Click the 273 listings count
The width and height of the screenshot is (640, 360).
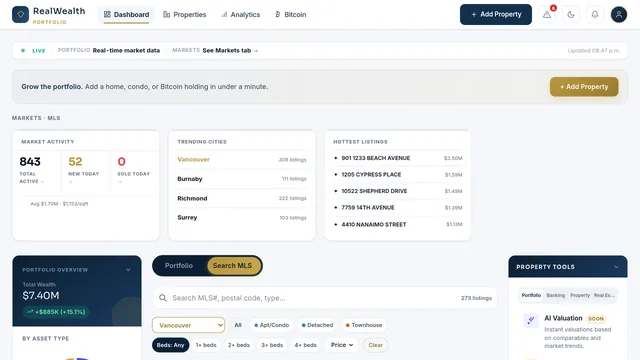click(476, 298)
